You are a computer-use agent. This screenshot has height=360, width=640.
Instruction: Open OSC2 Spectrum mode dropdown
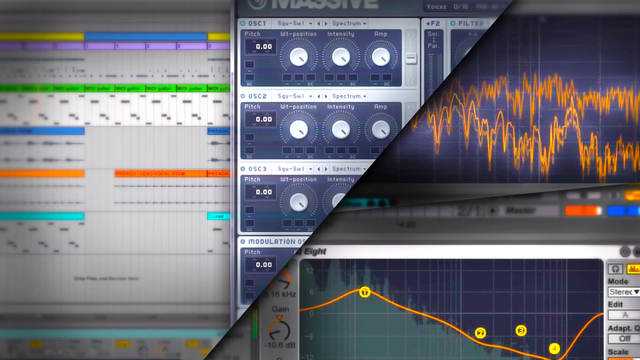pyautogui.click(x=349, y=96)
